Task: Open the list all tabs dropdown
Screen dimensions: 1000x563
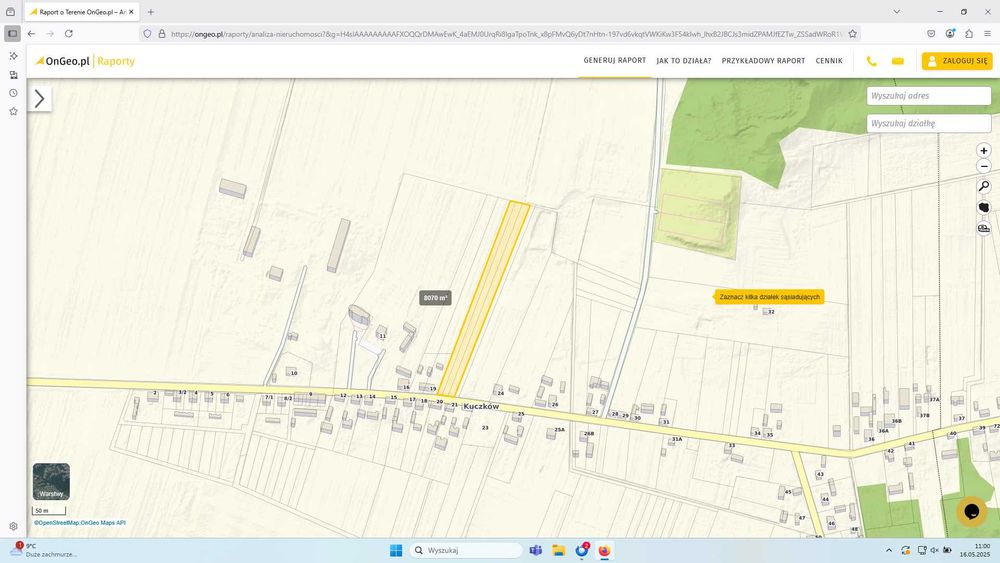Action: tap(896, 11)
